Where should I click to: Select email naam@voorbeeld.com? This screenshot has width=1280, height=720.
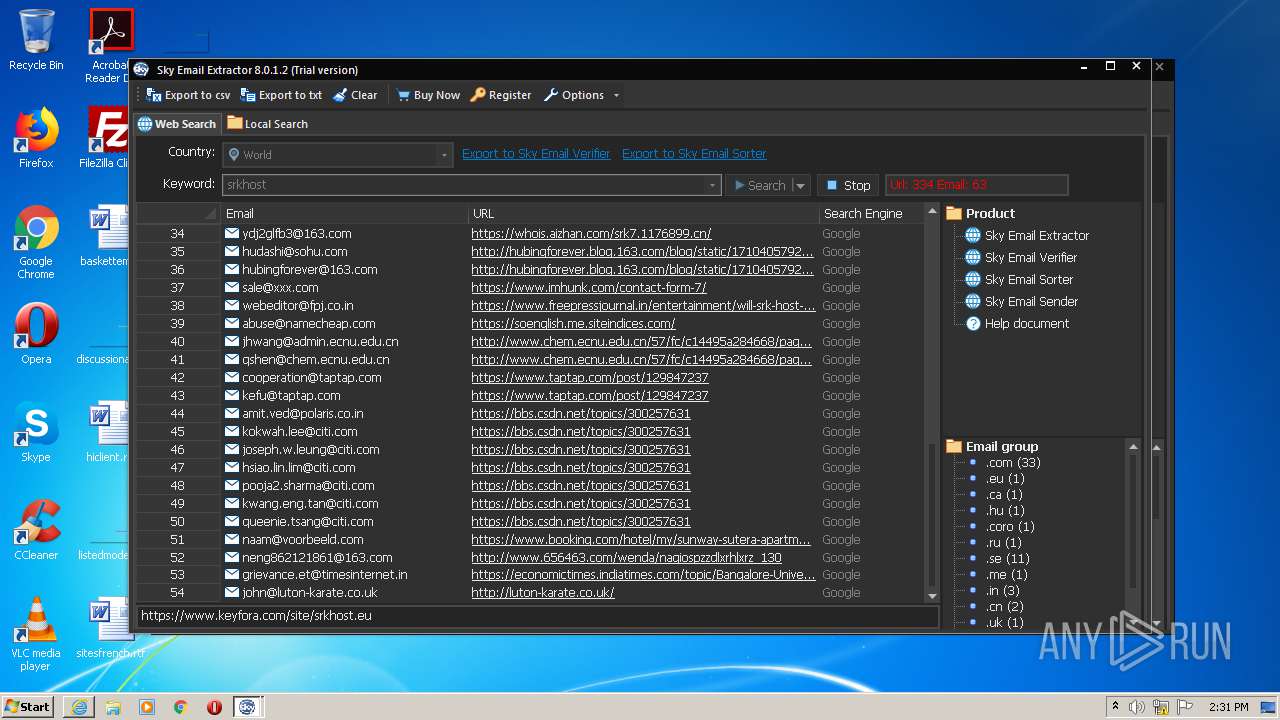click(302, 540)
